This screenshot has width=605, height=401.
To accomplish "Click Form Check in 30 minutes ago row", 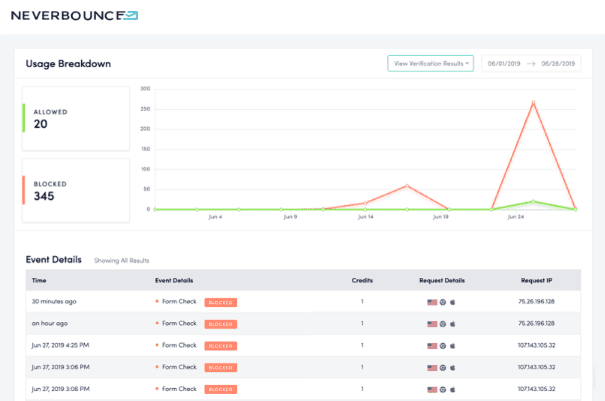I will [179, 301].
